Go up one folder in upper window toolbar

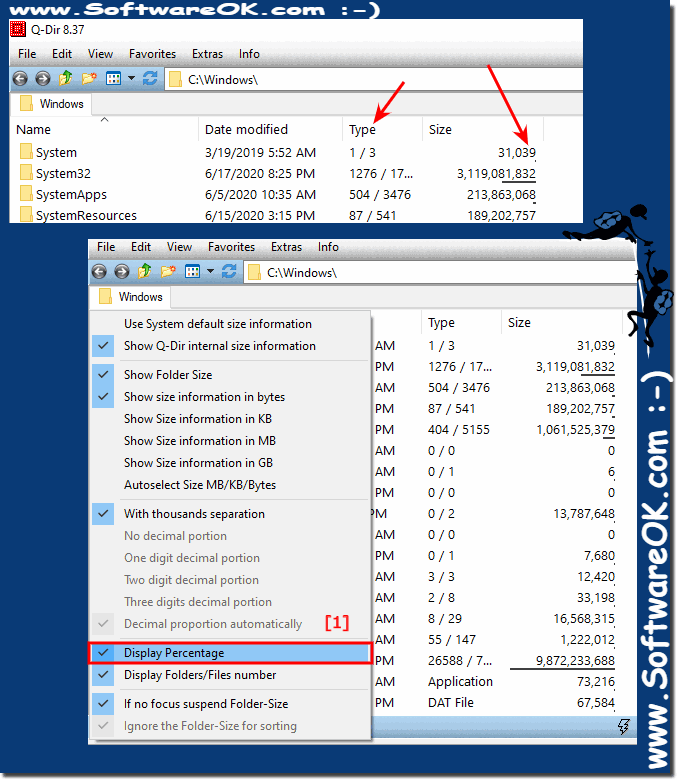coord(66,79)
